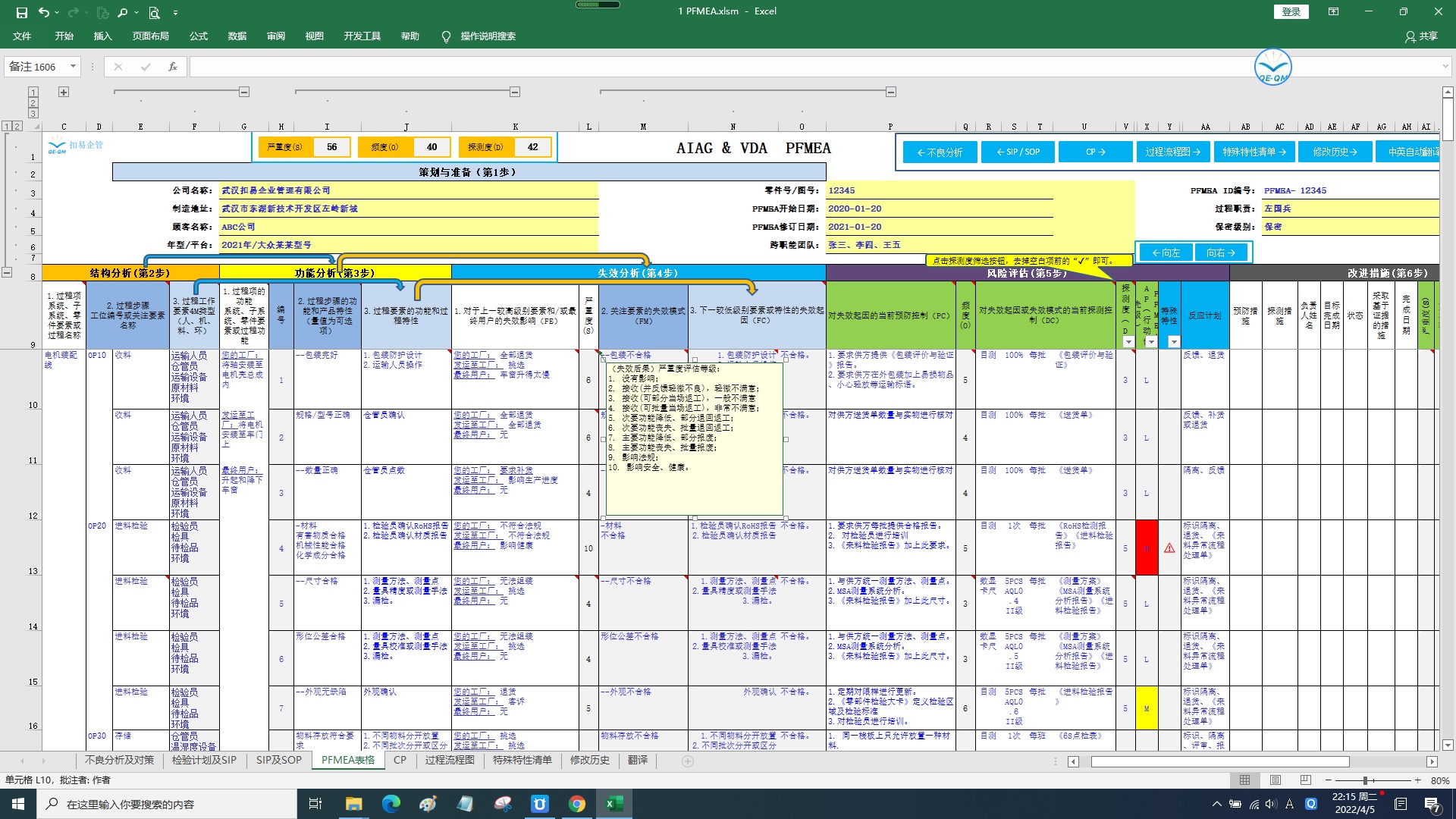Open Chrome browser from taskbar

(x=577, y=804)
